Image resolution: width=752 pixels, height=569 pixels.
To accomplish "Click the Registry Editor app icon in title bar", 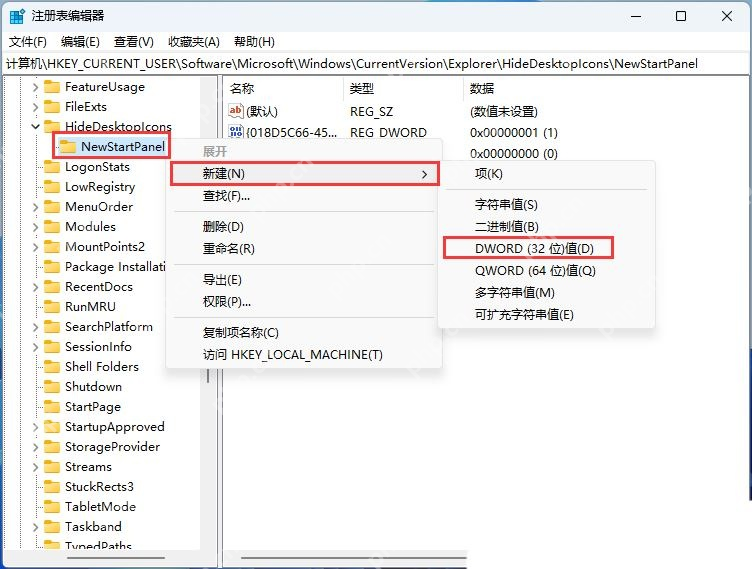I will tap(17, 16).
